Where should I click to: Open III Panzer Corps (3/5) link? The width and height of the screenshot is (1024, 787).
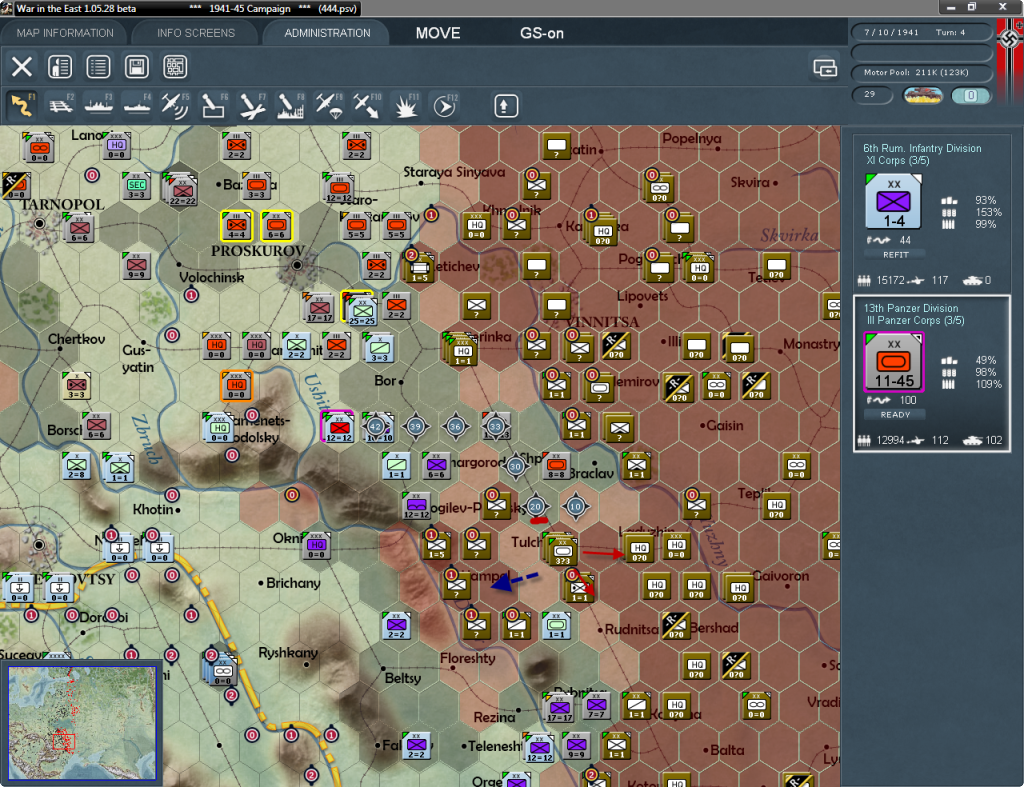[915, 321]
